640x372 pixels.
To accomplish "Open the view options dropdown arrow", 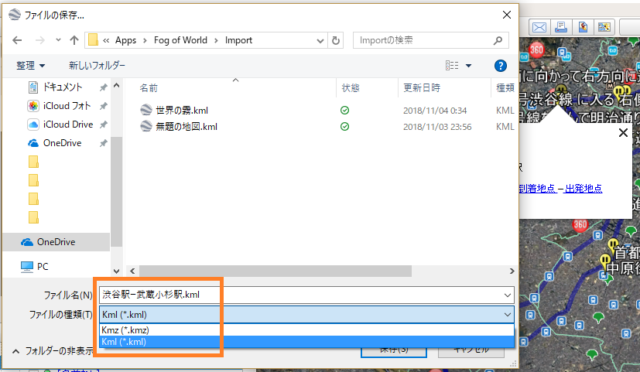I will [469, 66].
